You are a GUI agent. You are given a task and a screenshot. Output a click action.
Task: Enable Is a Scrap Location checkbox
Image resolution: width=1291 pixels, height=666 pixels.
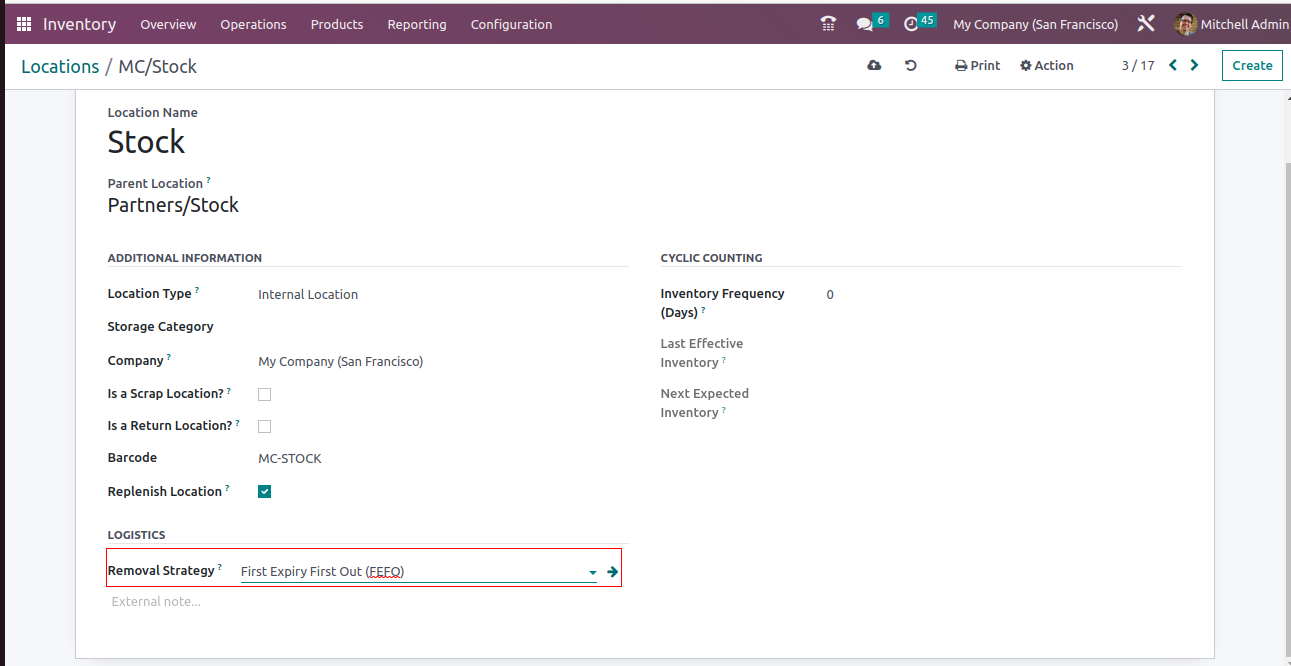(265, 395)
